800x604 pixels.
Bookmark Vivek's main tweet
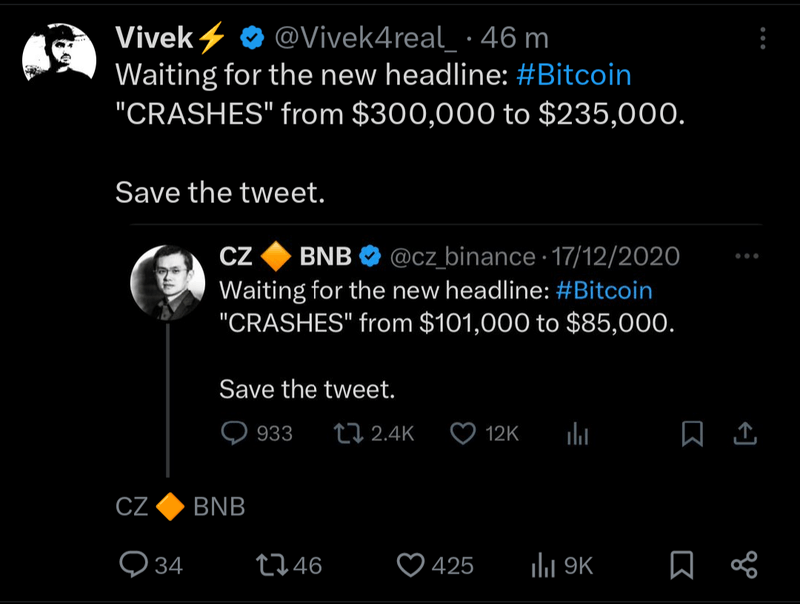point(681,565)
